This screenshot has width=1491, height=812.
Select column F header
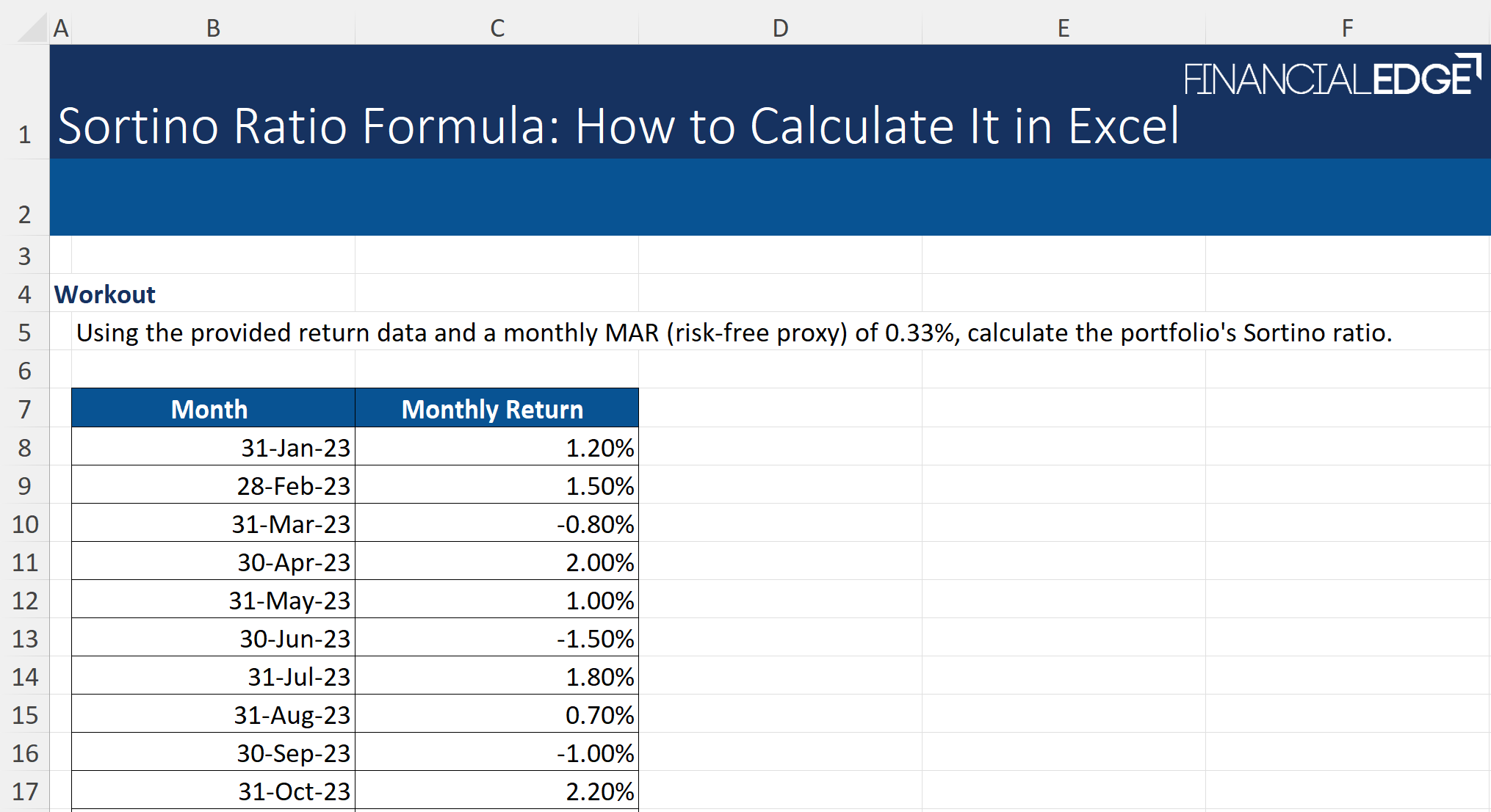[1347, 28]
